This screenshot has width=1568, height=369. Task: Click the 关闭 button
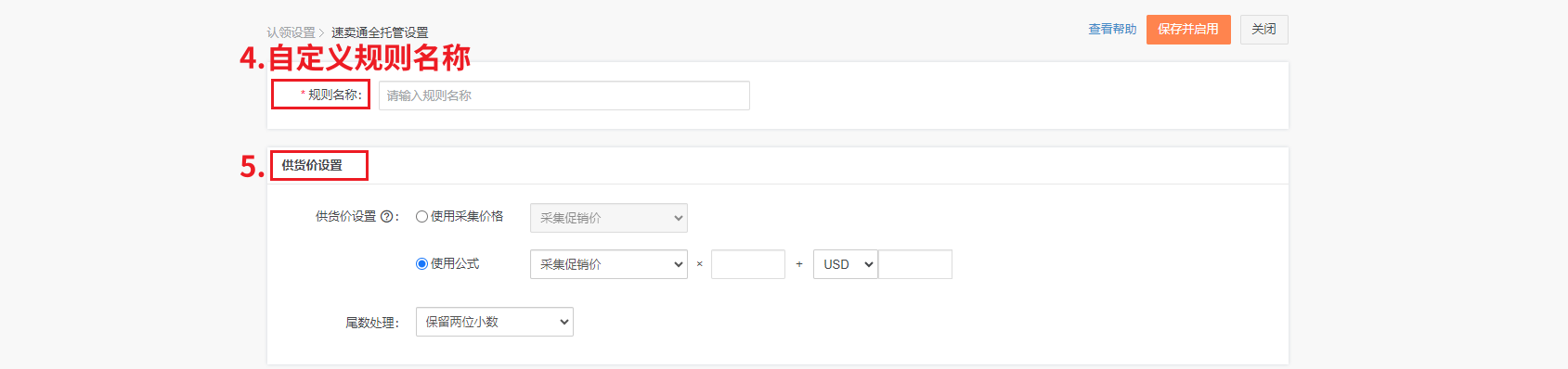[x=1263, y=30]
